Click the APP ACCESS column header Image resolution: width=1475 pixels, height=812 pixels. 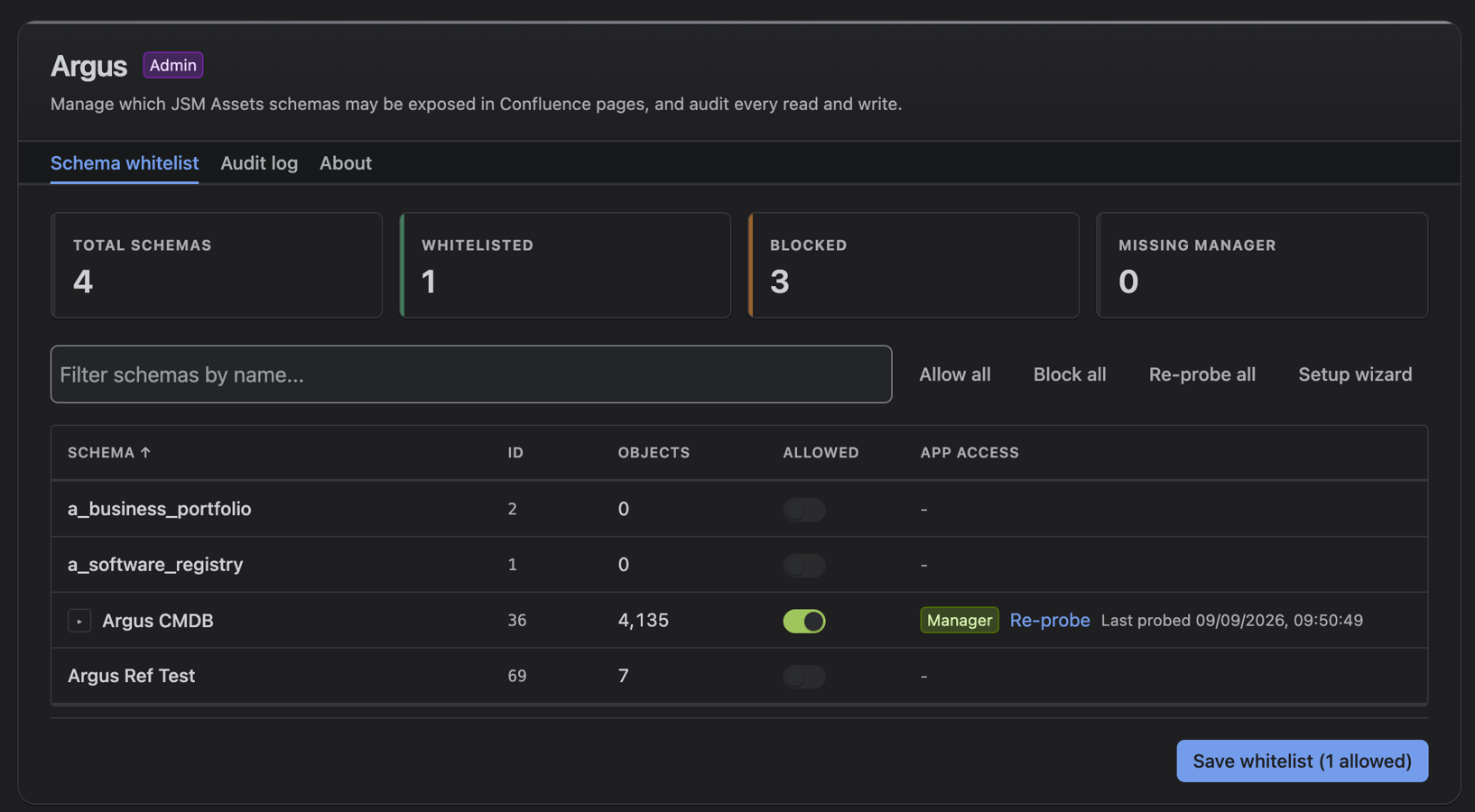point(969,453)
